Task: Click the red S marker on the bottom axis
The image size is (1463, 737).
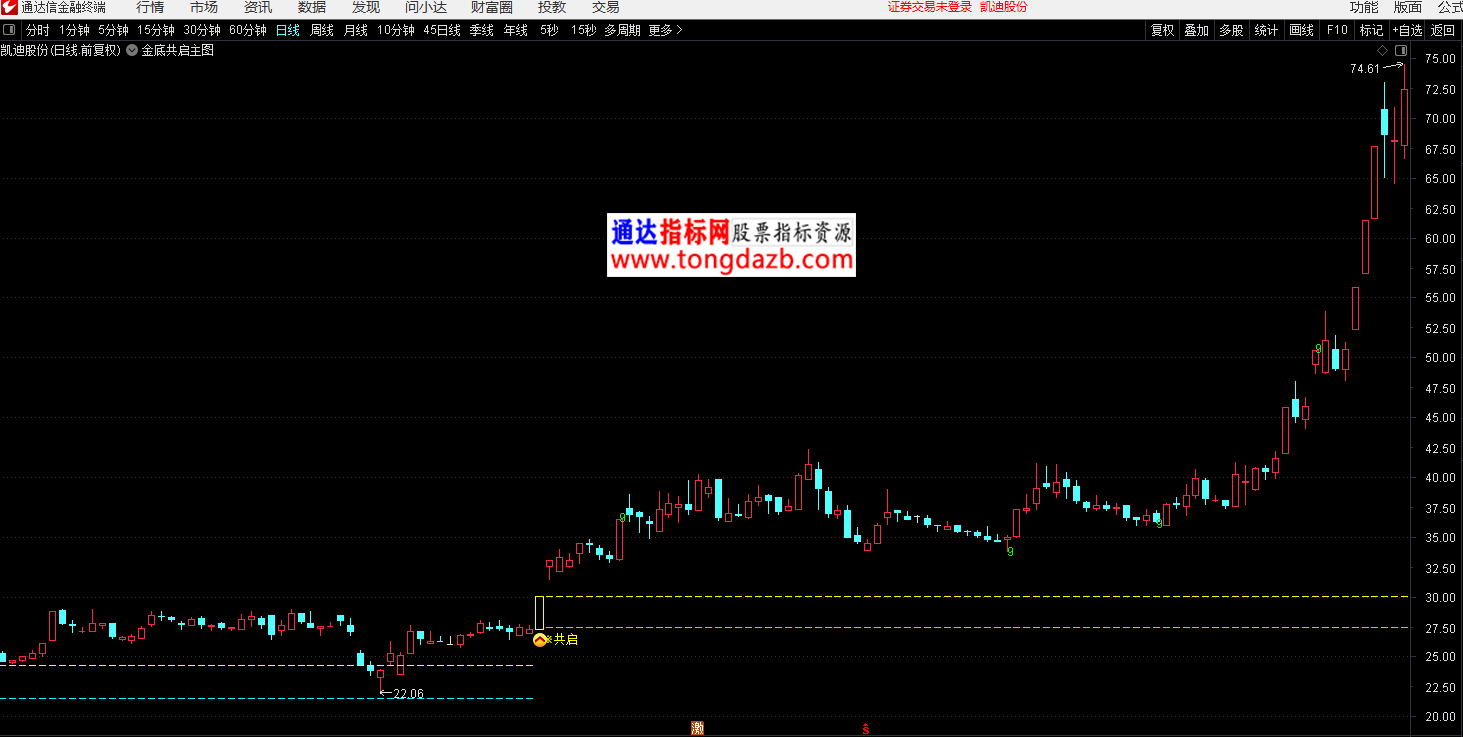Action: point(866,729)
